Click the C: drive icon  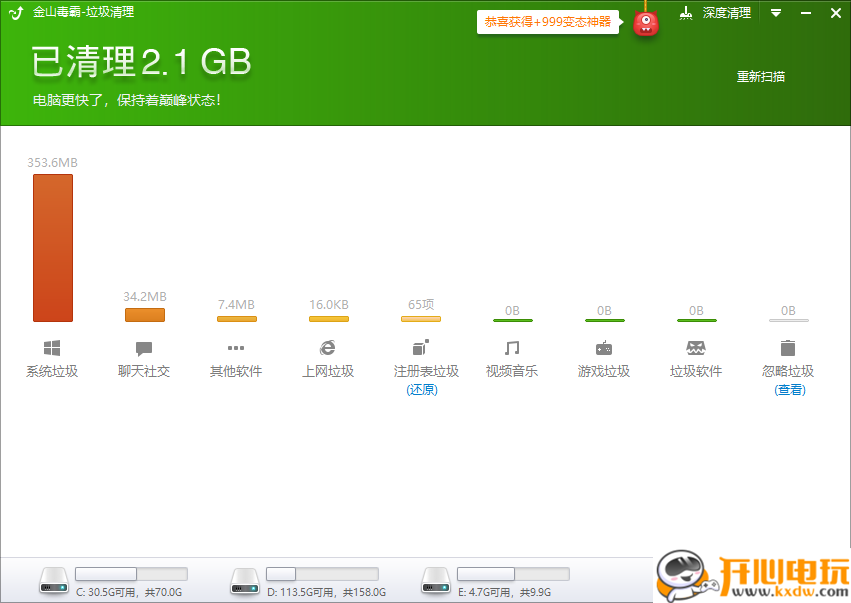tap(53, 580)
